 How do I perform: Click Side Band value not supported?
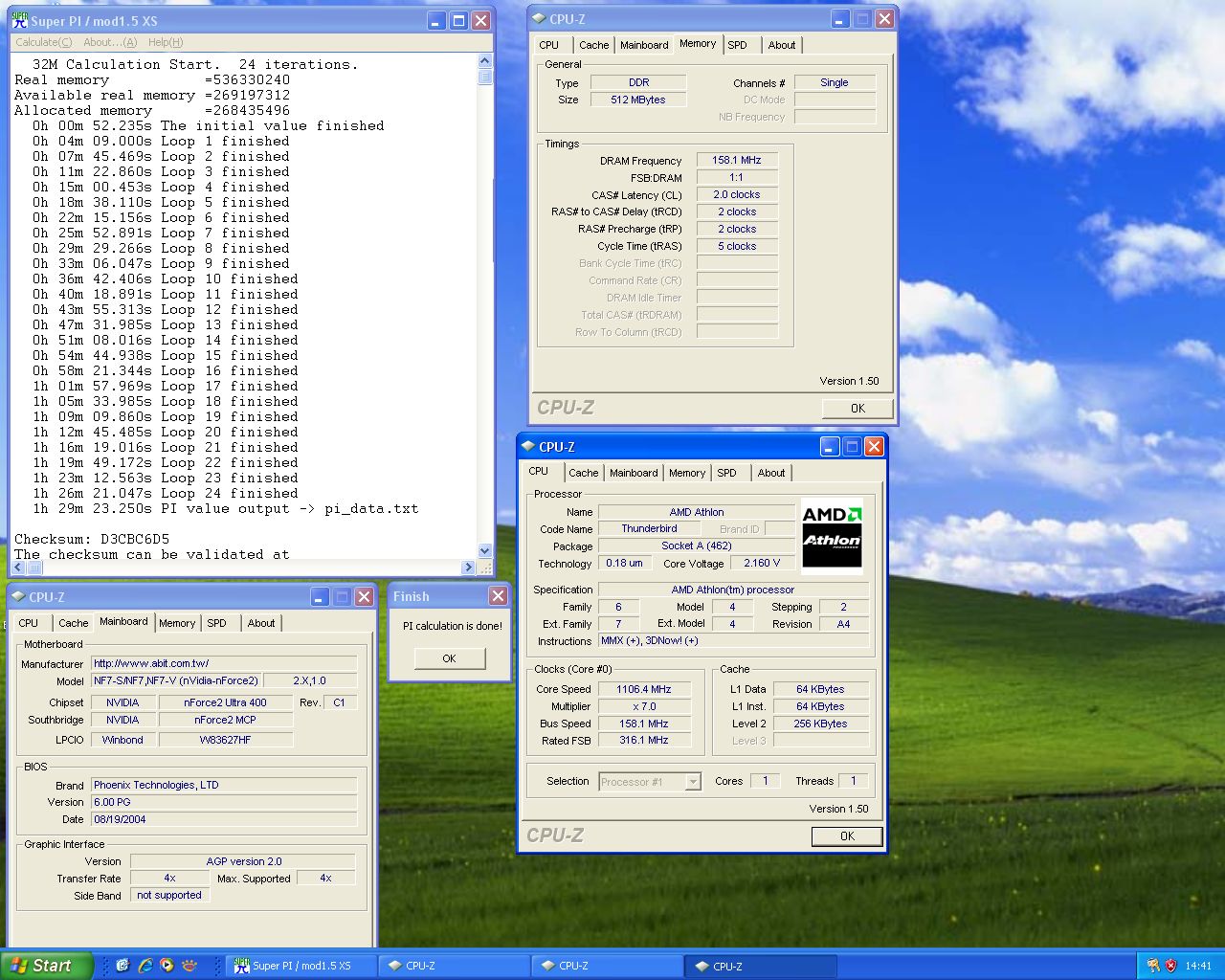pos(169,896)
